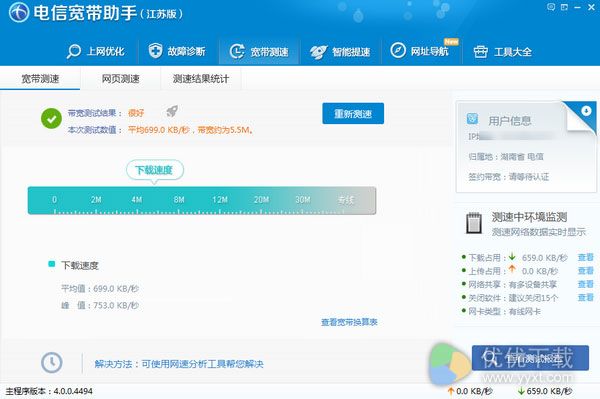Viewport: 600px width, 399px height.
Task: Click the download-arrow corner icon of 用户信息
Action: pos(586,111)
